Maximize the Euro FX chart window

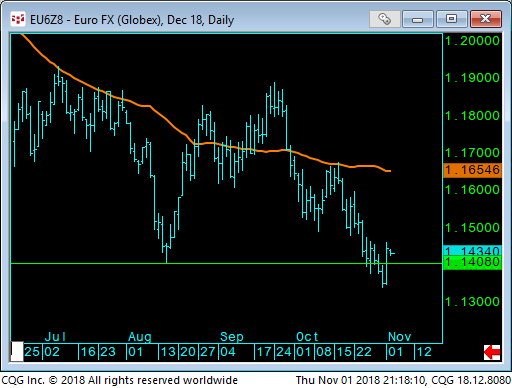click(x=451, y=19)
